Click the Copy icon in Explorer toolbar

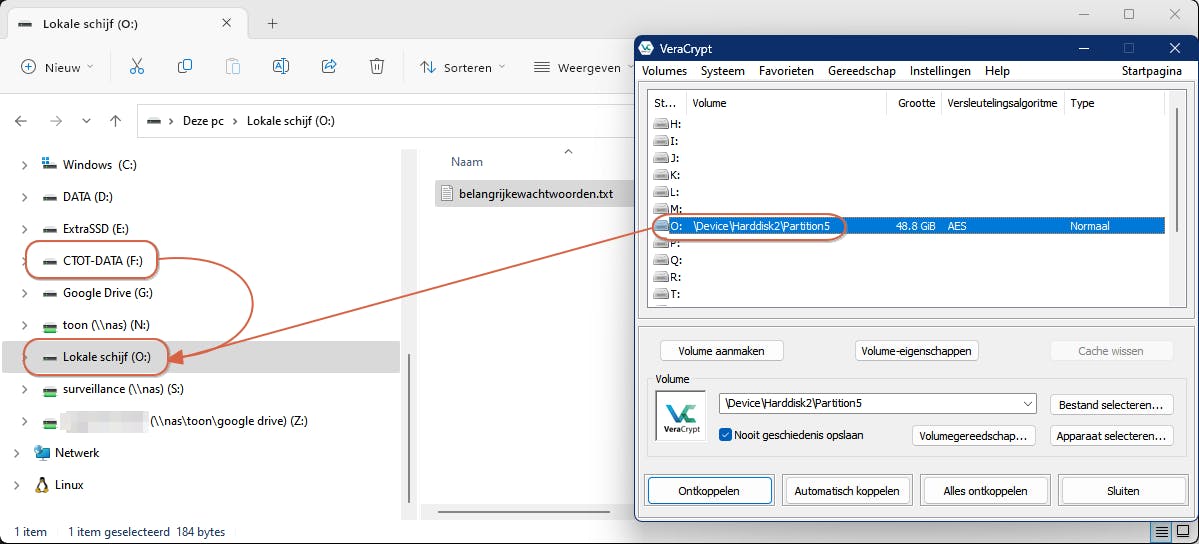point(184,67)
